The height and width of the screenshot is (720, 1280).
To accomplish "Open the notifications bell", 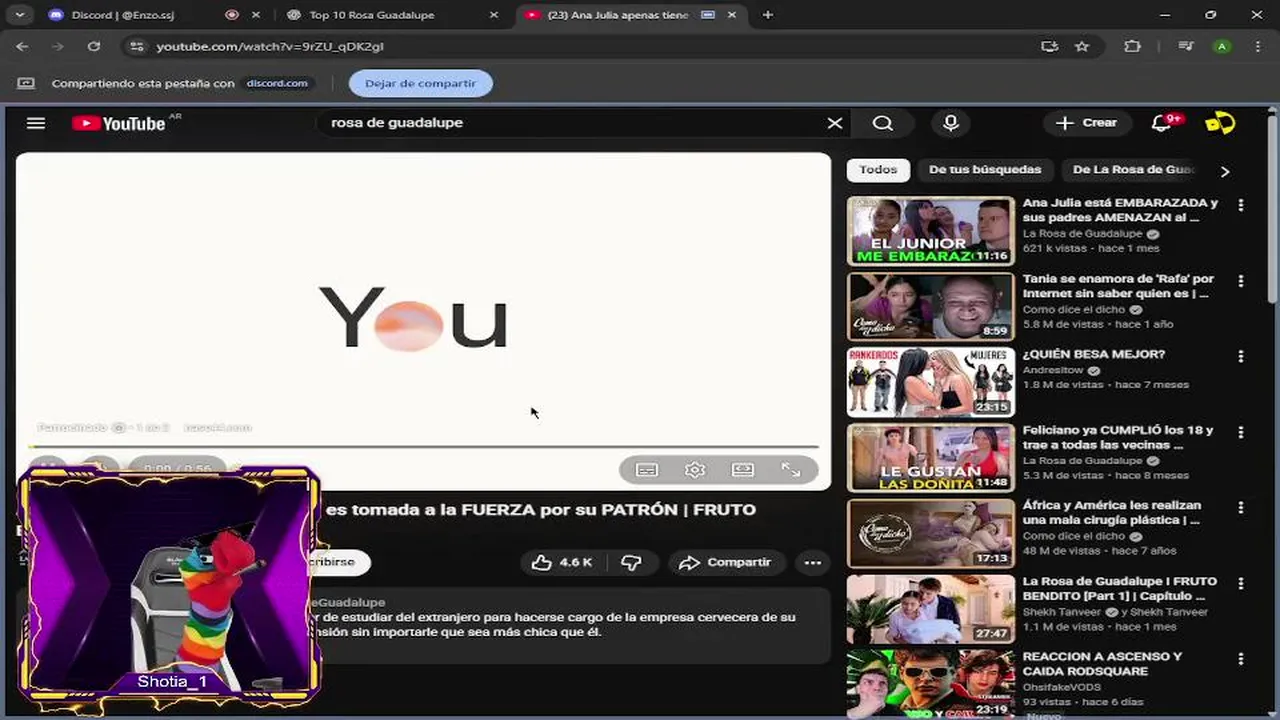I will tap(1161, 123).
